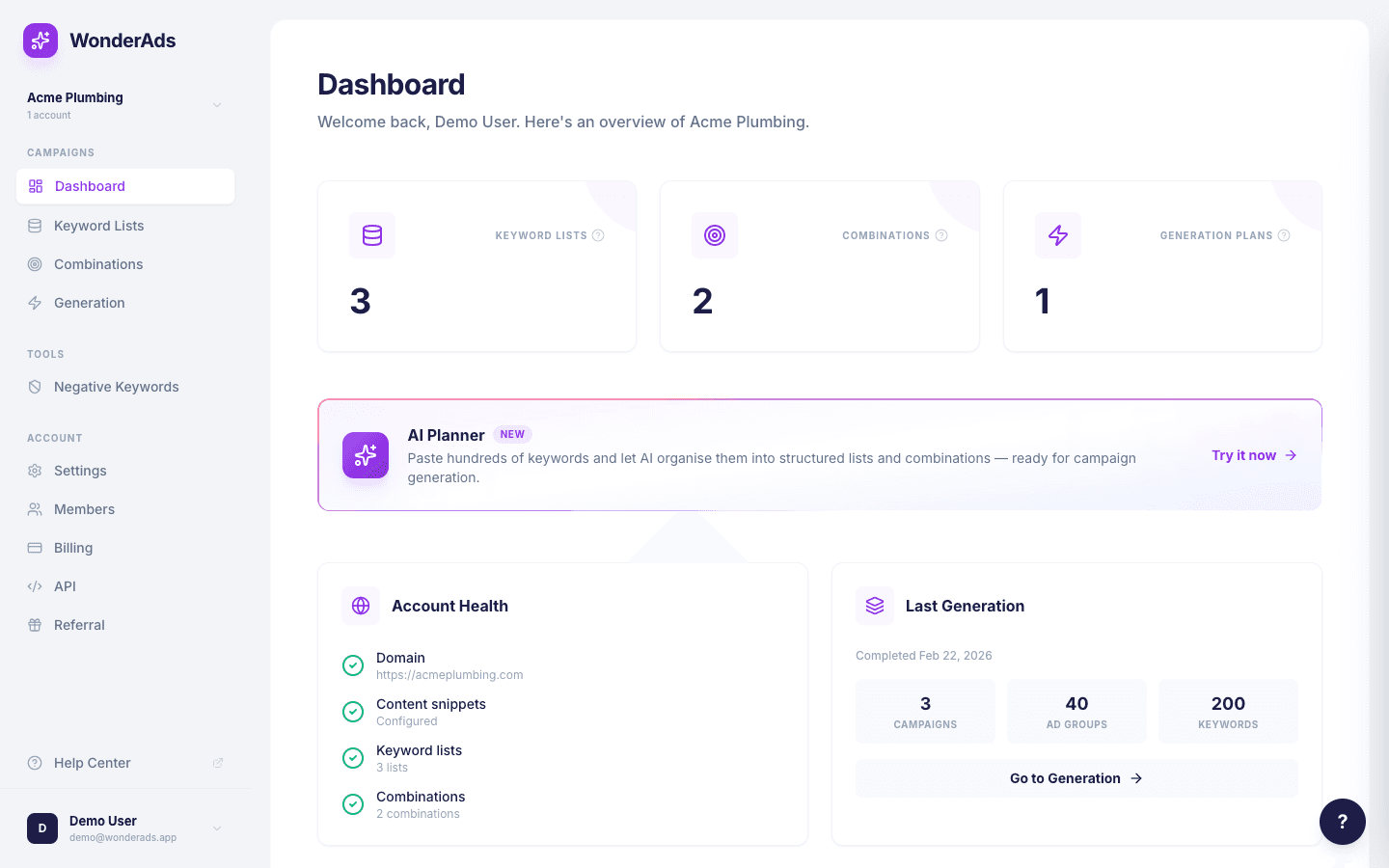
Task: Click the Domain checkmark in Account Health
Action: (353, 665)
